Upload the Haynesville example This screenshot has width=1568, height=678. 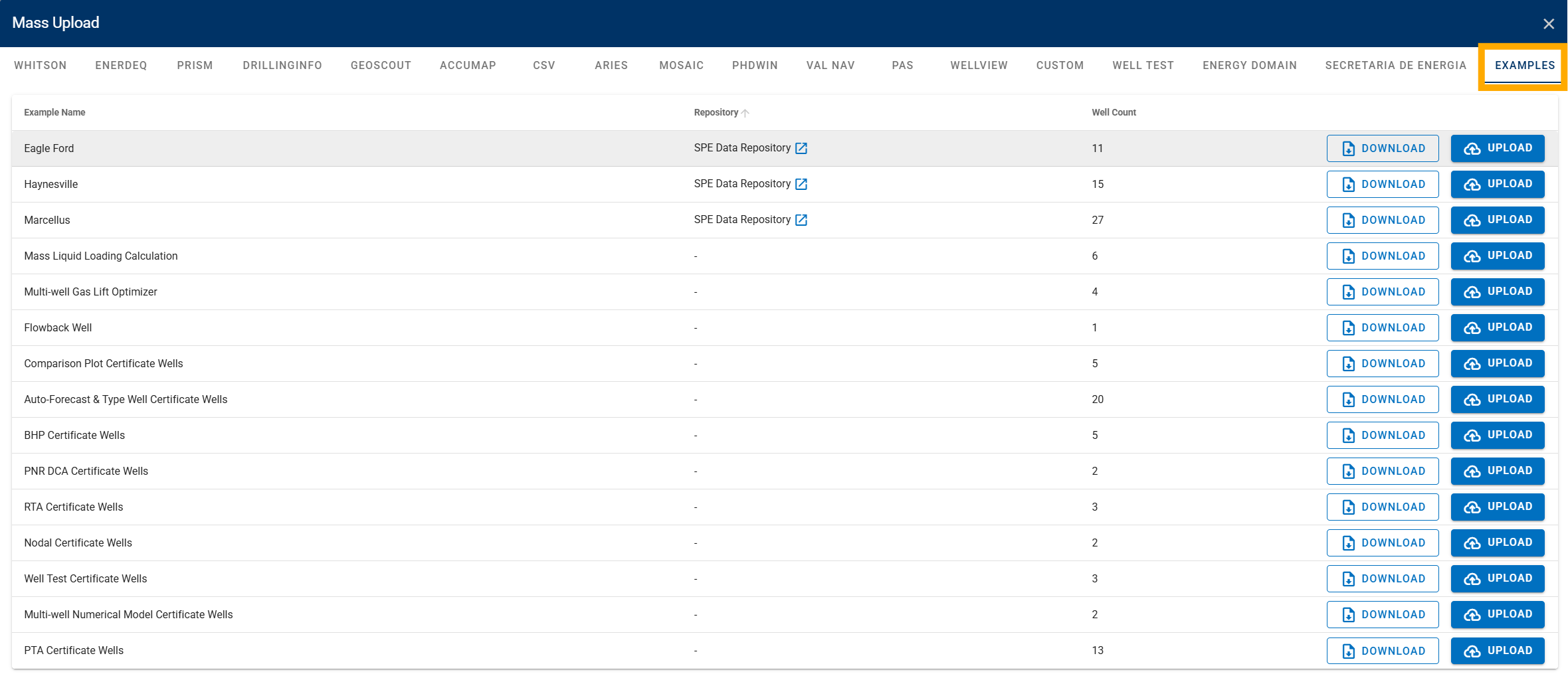tap(1498, 184)
